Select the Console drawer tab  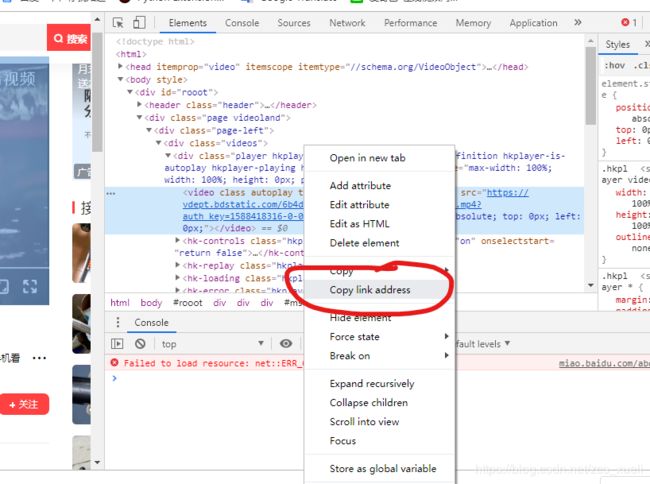(x=151, y=322)
